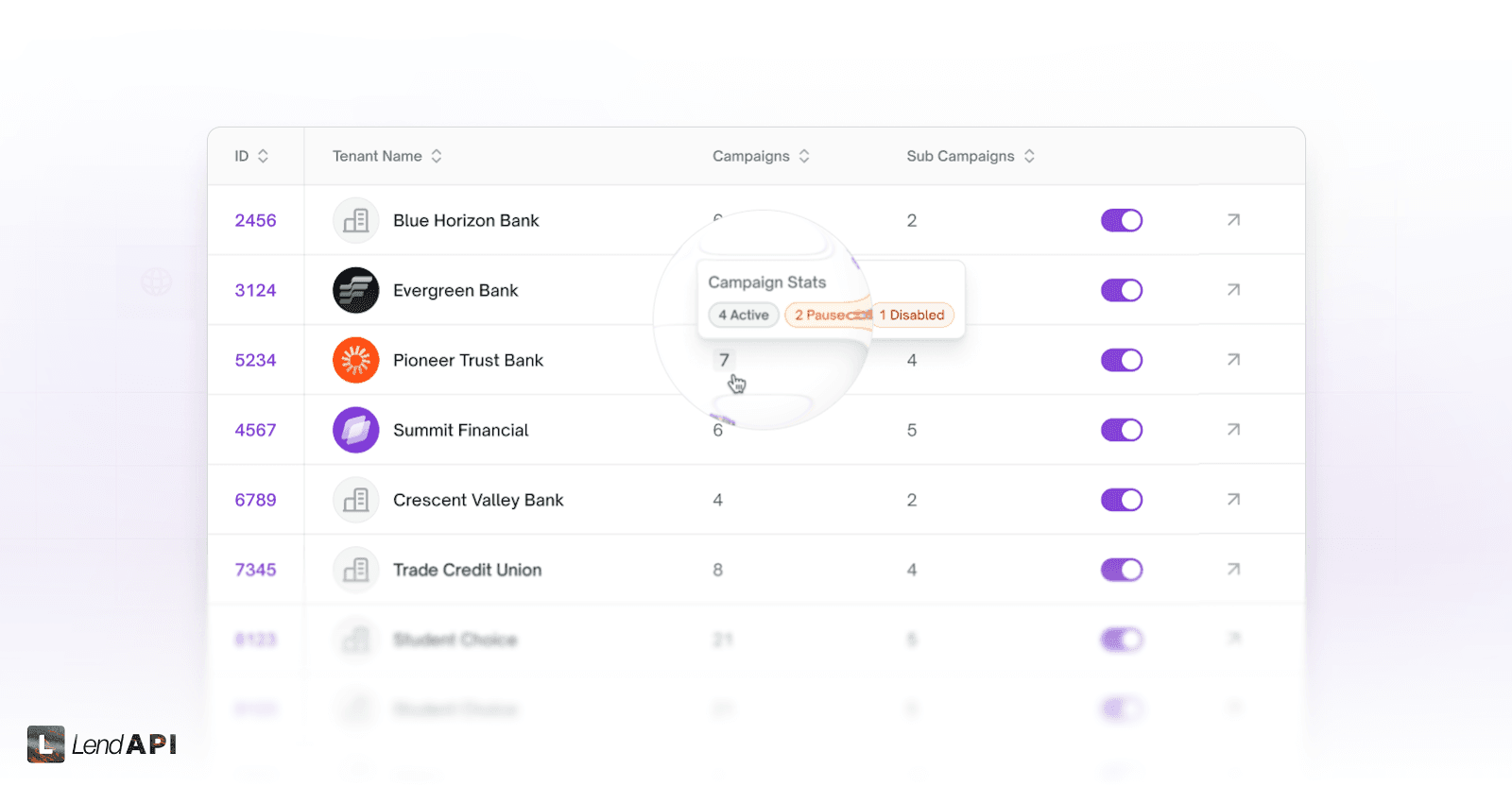Click the LendAPI logo
This screenshot has width=1512, height=786.
point(102,744)
